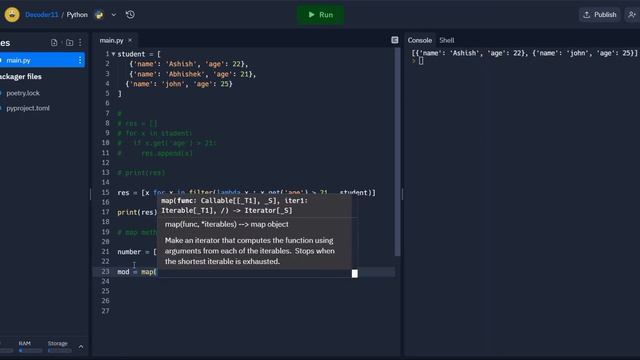Expand the repl name dropdown chevron
Image resolution: width=640 pixels, height=360 pixels.
point(114,15)
